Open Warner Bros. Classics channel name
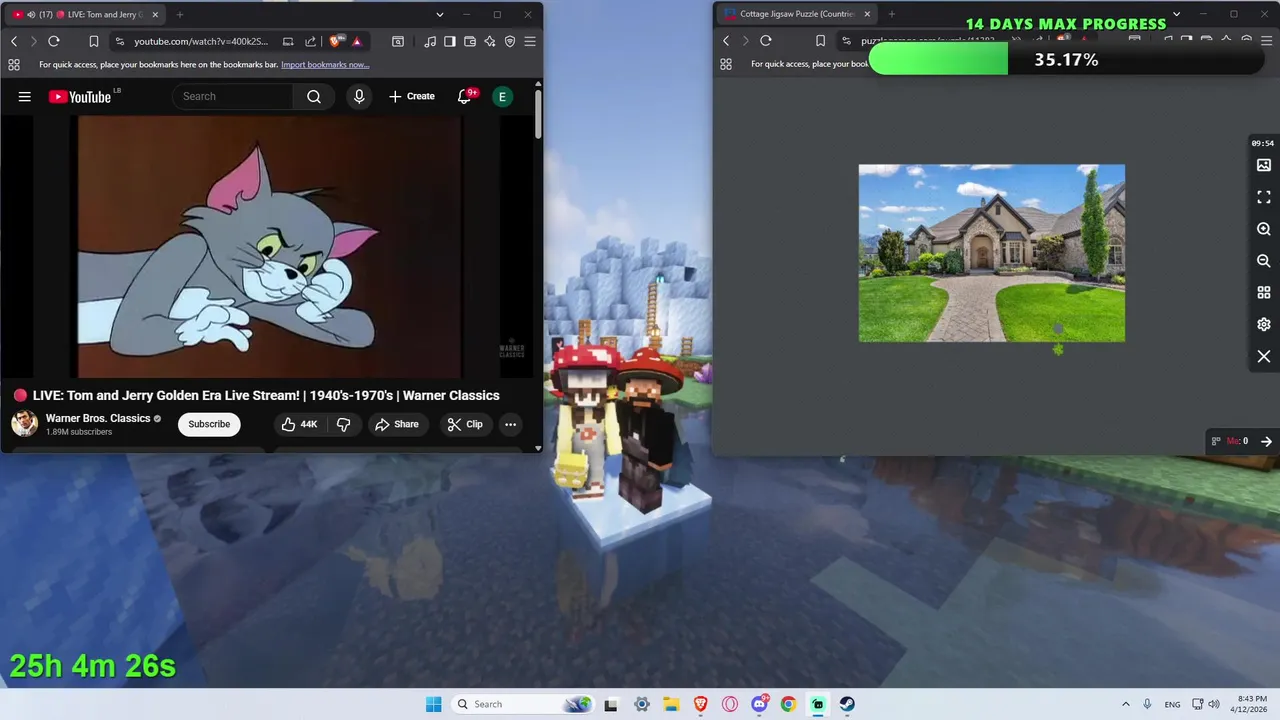The image size is (1280, 720). click(98, 418)
